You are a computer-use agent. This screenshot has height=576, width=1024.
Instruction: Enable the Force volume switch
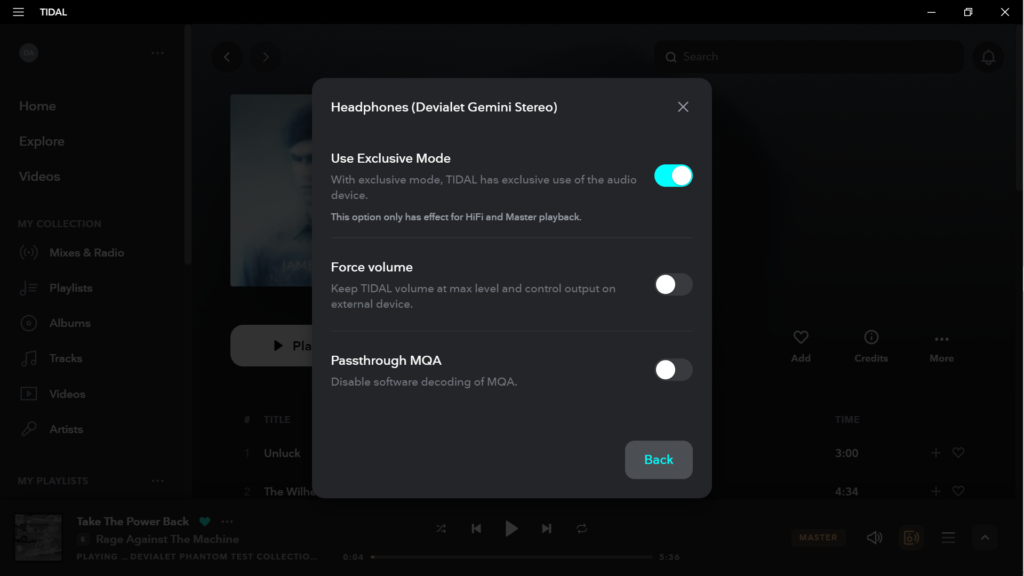click(673, 285)
